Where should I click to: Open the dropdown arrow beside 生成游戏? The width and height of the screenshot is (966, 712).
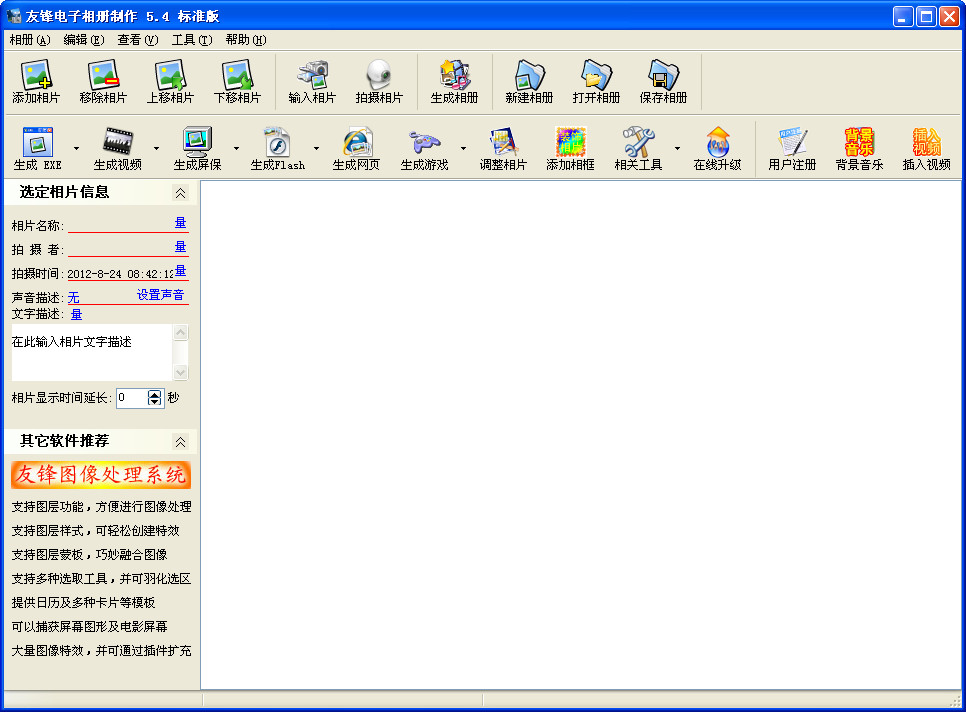coord(463,148)
